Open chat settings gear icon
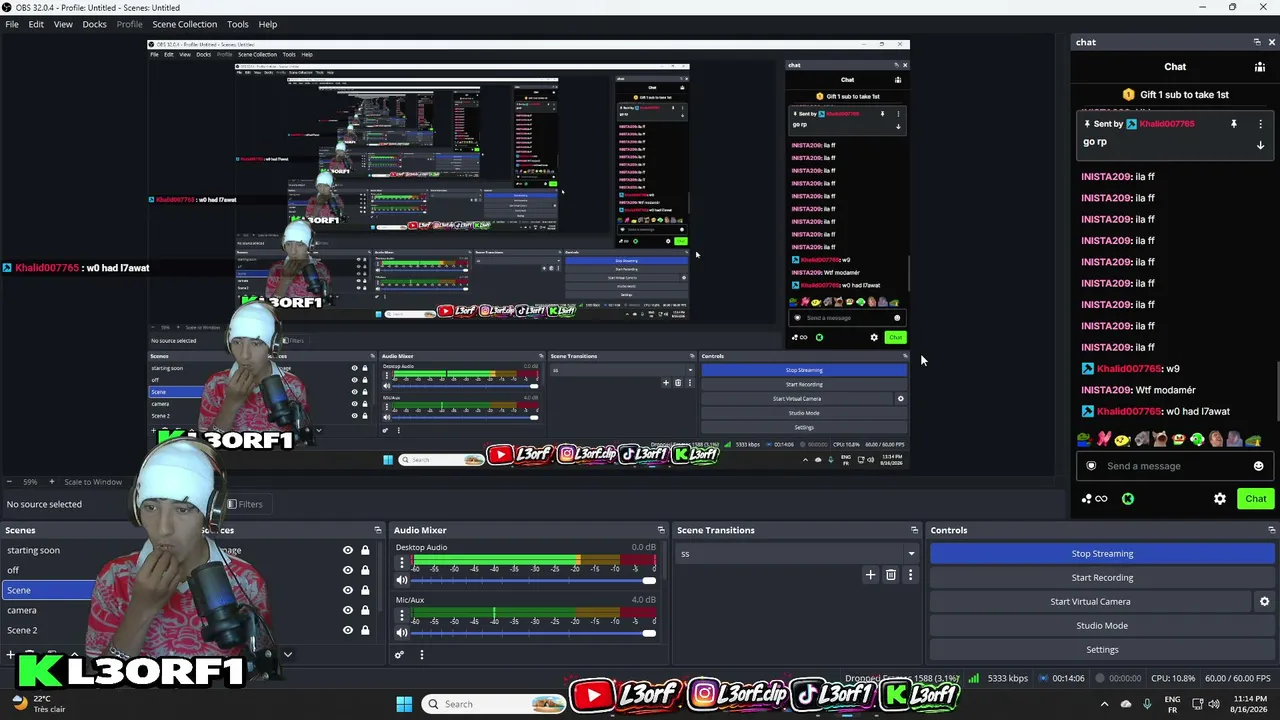This screenshot has width=1280, height=720. (x=1220, y=499)
